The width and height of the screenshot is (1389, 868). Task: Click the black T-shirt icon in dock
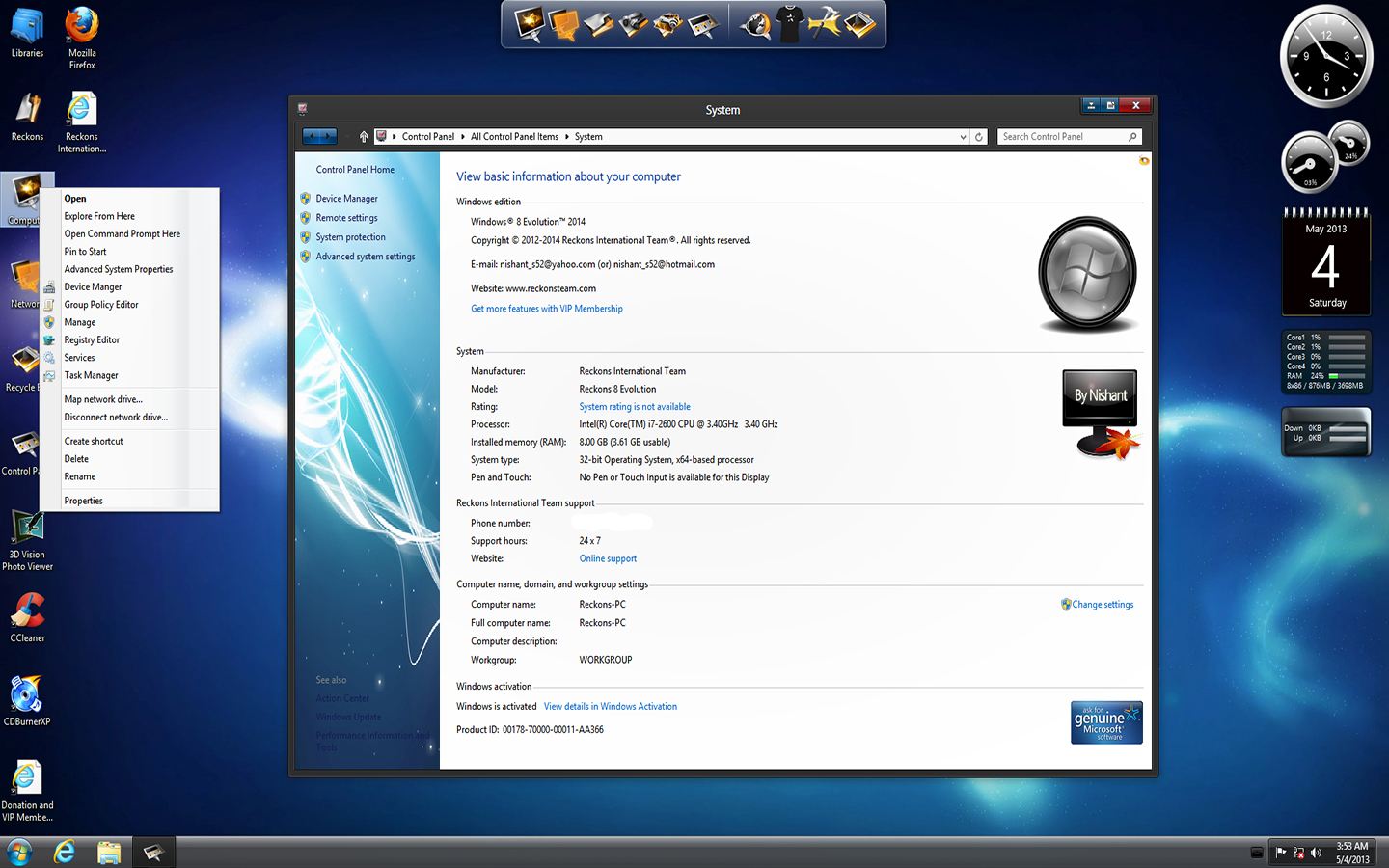pyautogui.click(x=790, y=24)
